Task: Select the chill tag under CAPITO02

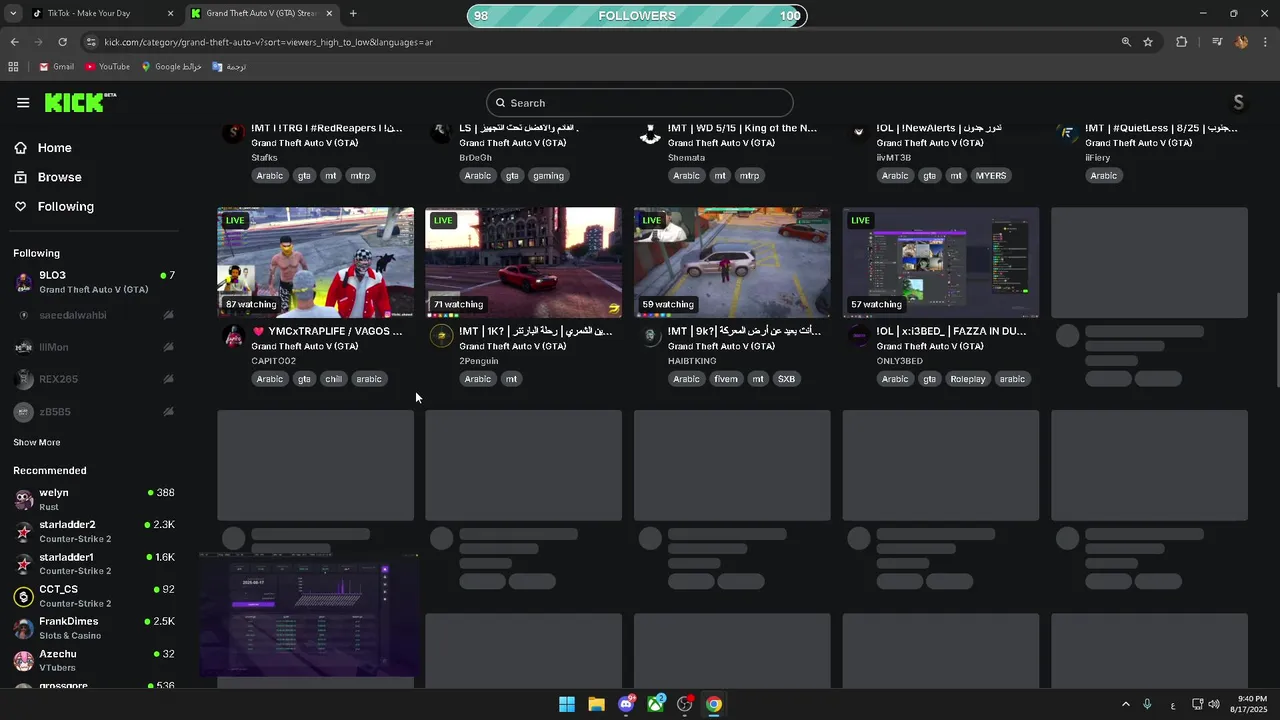Action: pyautogui.click(x=333, y=379)
